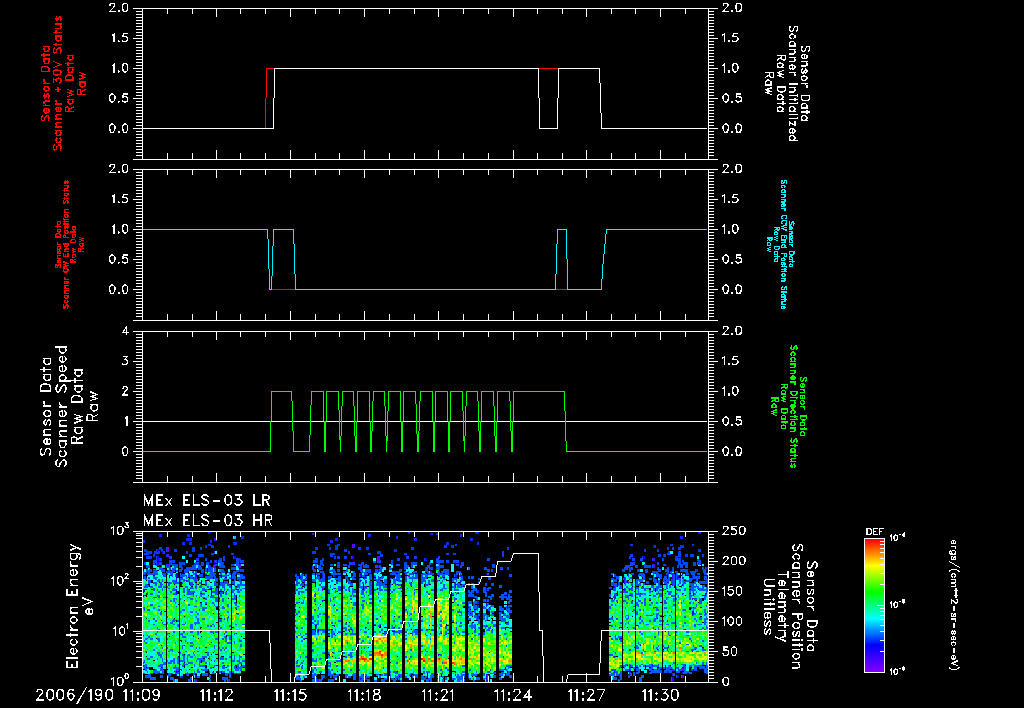Click the 4 tick on the Scanner Speed axis
Viewport: 1024px width, 708px height.
coord(125,331)
